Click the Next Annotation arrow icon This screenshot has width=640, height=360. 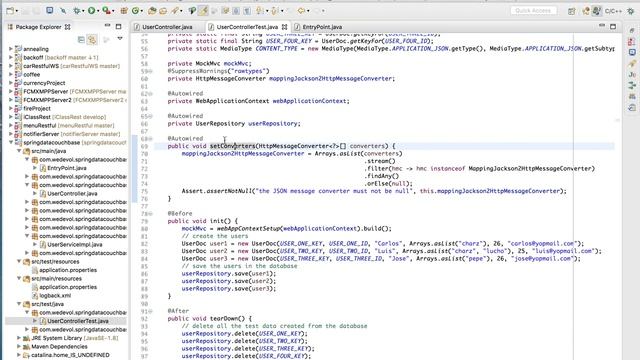tap(260, 11)
